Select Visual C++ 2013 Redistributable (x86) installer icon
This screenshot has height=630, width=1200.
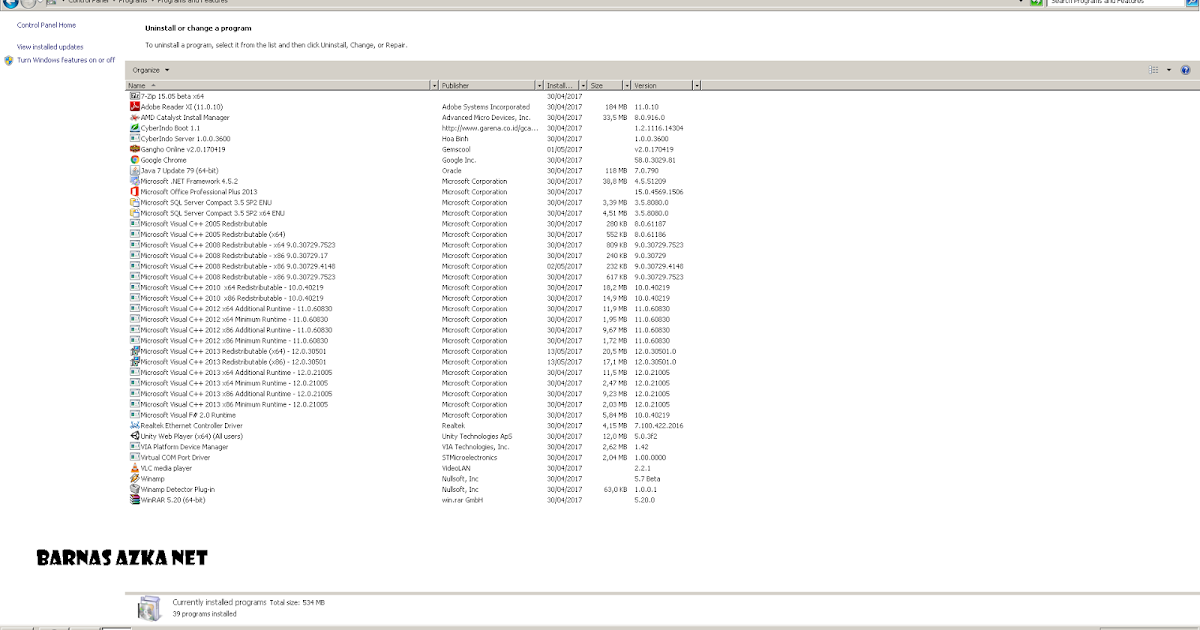[x=134, y=362]
